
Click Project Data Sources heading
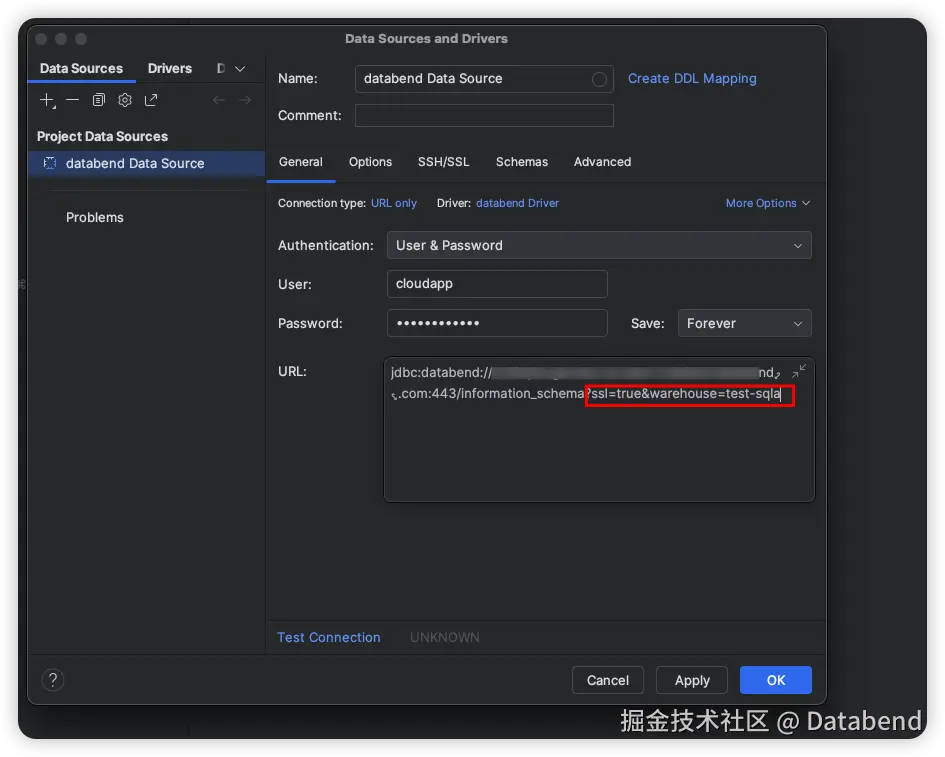102,136
